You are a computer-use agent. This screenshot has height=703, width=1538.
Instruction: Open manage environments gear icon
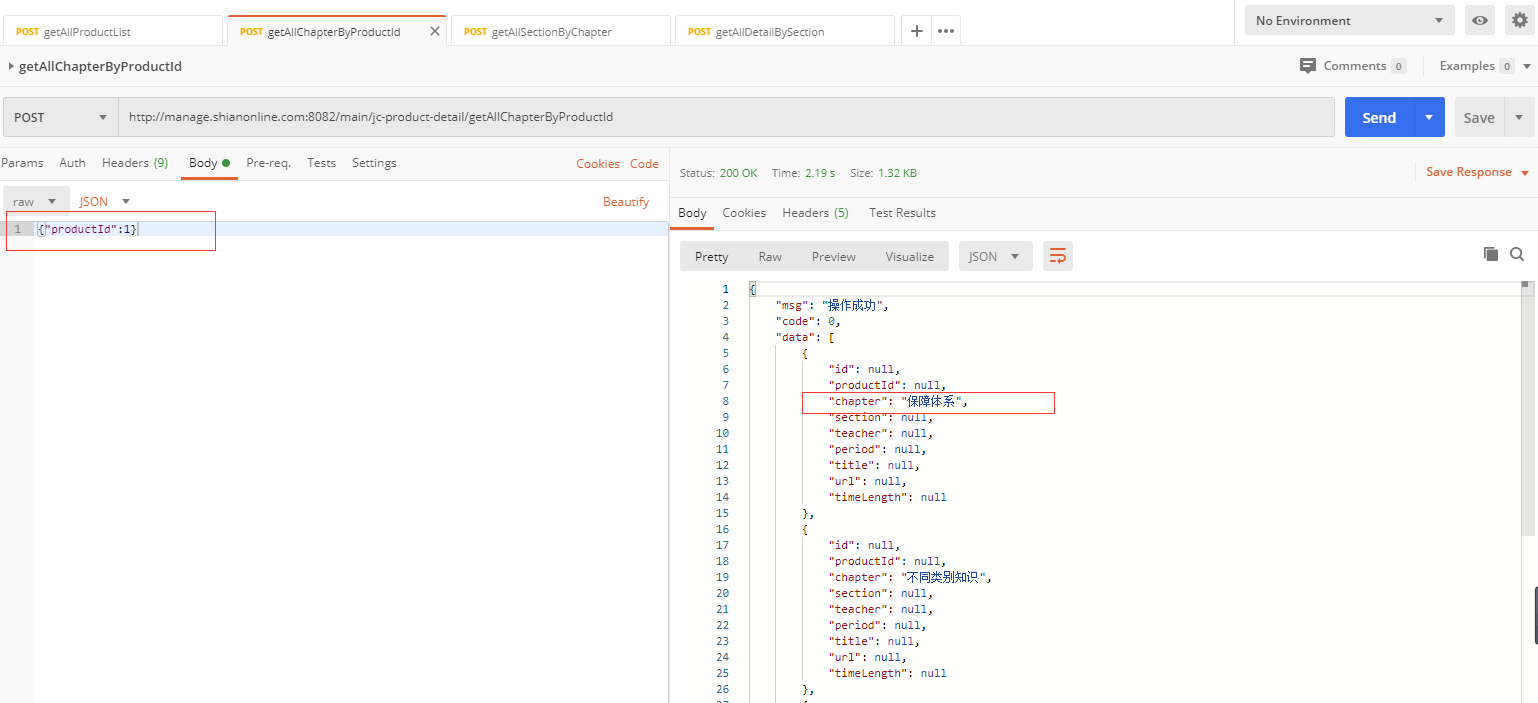[x=1519, y=20]
